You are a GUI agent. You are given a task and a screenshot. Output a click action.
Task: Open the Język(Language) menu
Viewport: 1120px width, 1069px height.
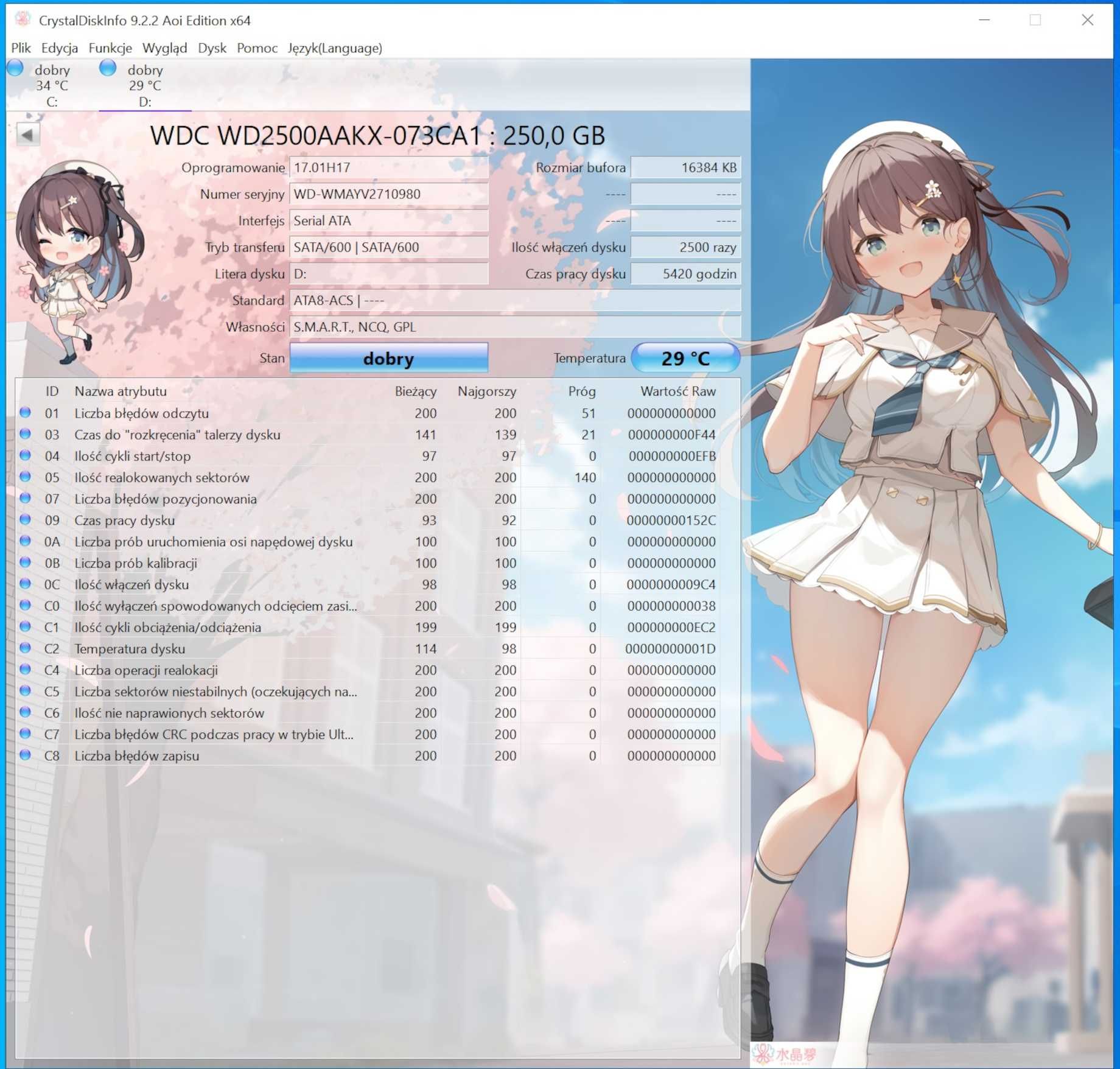[x=335, y=48]
